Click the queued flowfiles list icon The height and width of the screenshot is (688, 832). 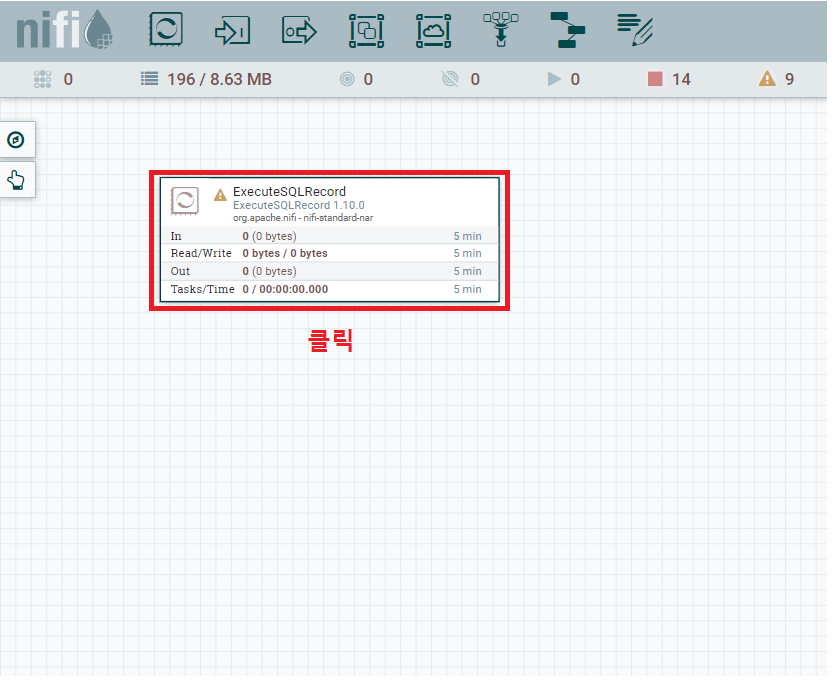150,79
